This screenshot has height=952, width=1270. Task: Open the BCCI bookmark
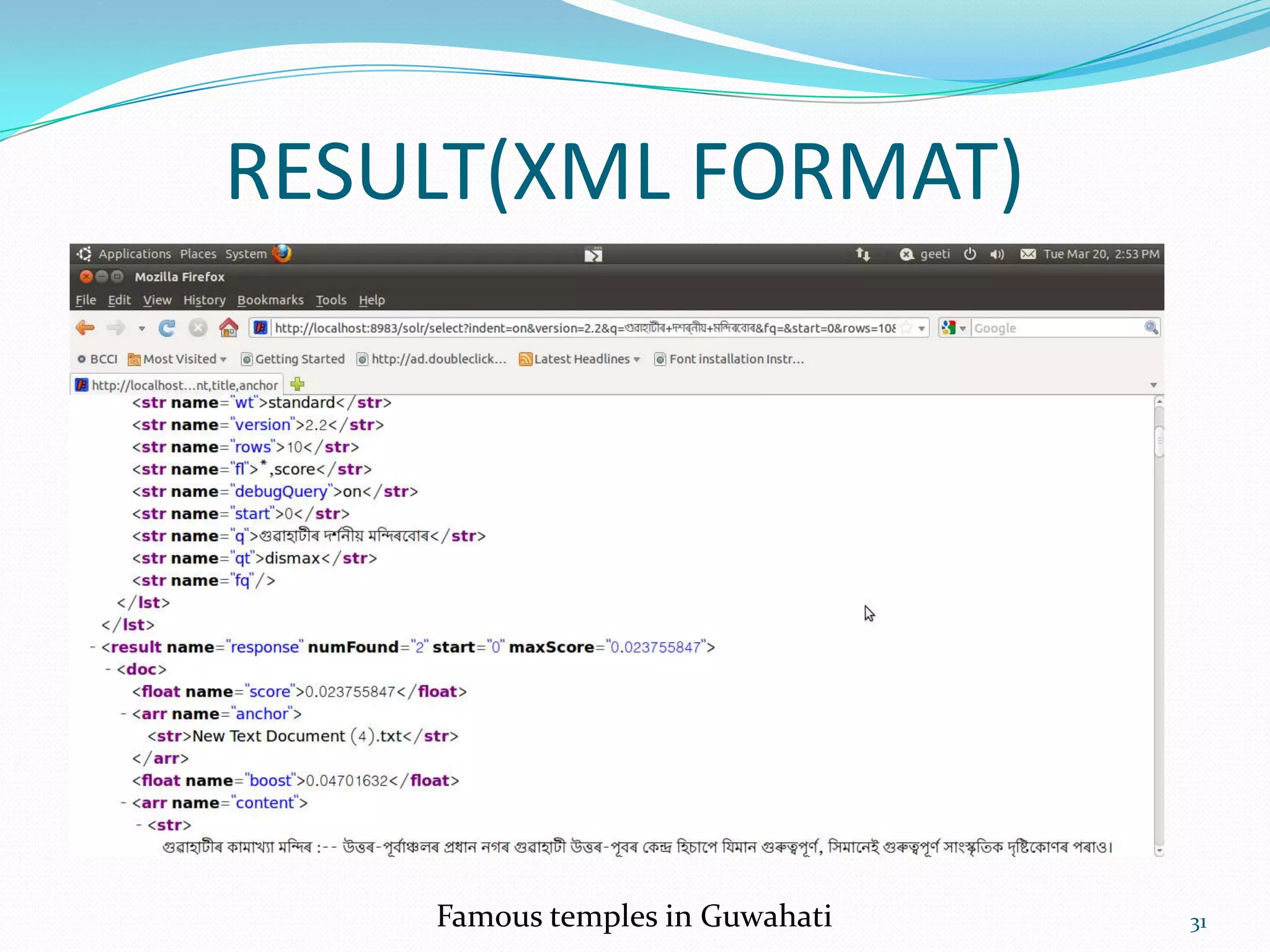coord(97,359)
